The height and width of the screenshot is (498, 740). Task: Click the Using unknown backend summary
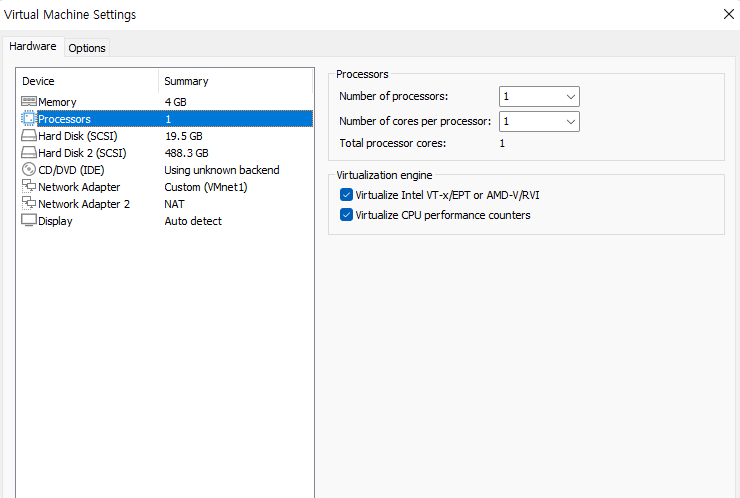pos(222,170)
